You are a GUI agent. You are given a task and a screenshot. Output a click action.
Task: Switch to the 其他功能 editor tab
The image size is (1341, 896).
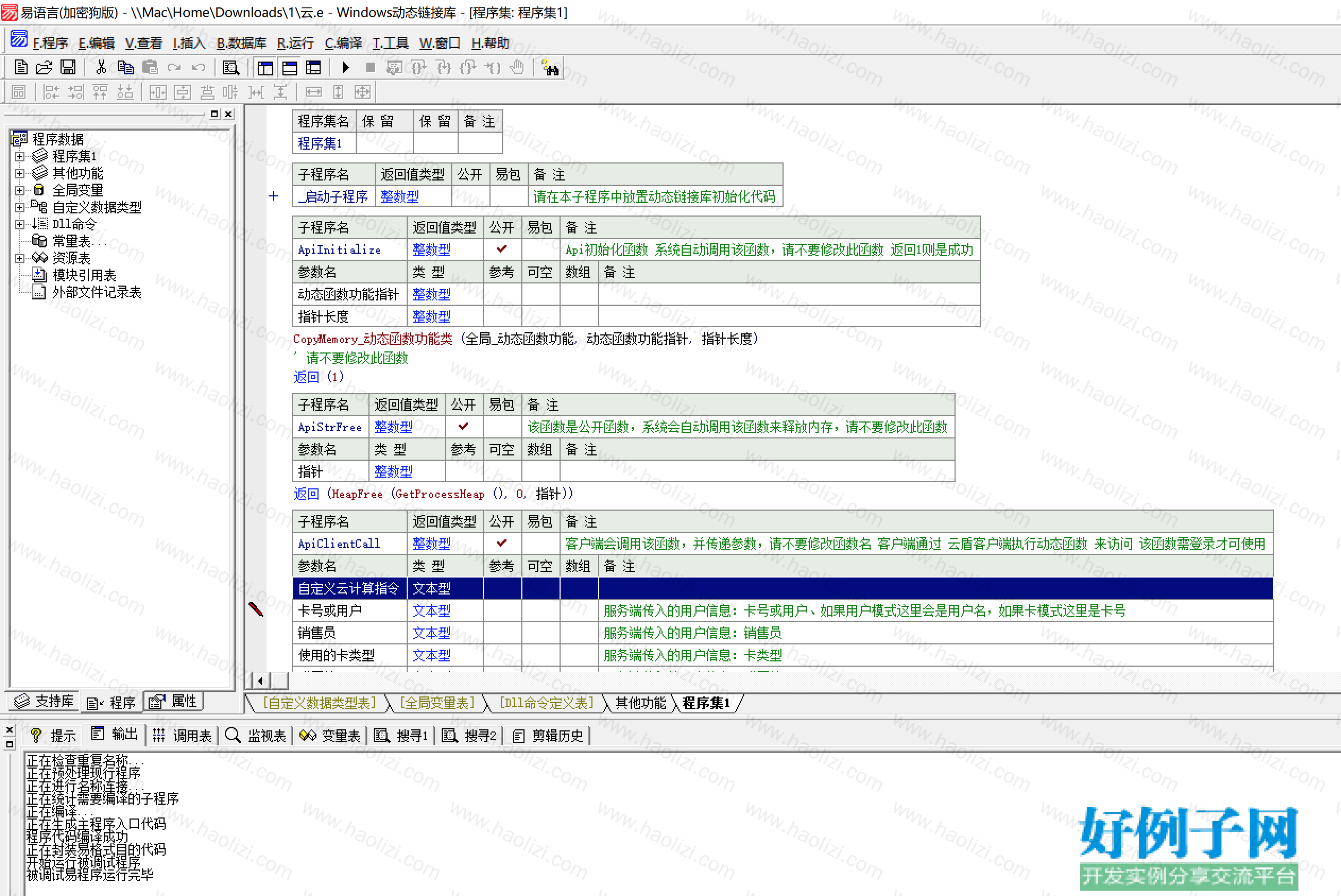tap(640, 703)
